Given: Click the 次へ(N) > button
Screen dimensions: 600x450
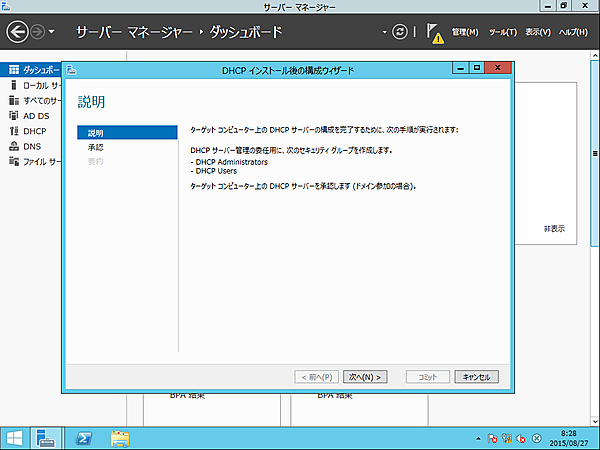Looking at the screenshot, I should coord(365,377).
